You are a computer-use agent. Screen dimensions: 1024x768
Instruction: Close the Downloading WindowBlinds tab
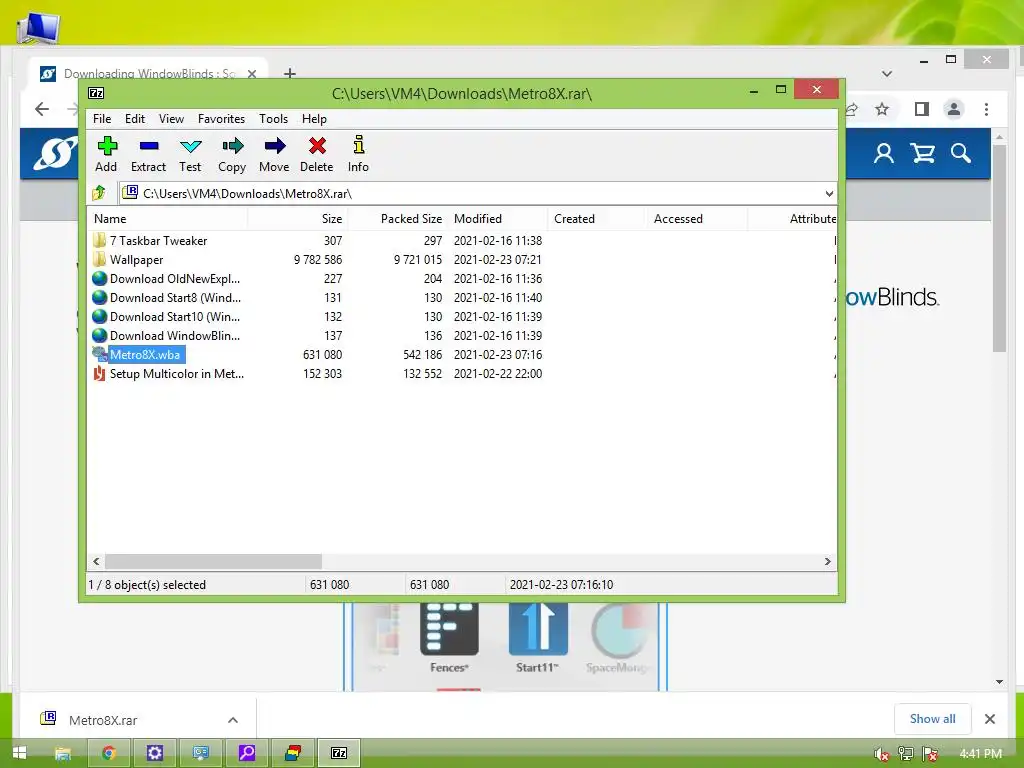pos(251,74)
